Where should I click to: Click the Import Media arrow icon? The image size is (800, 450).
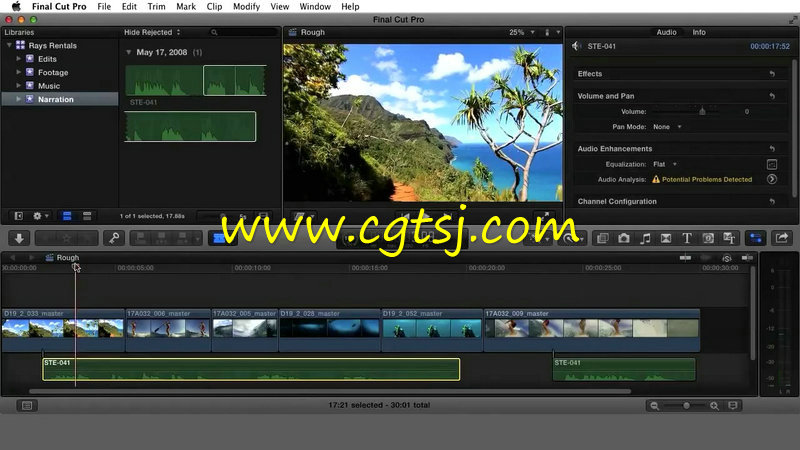tap(19, 238)
